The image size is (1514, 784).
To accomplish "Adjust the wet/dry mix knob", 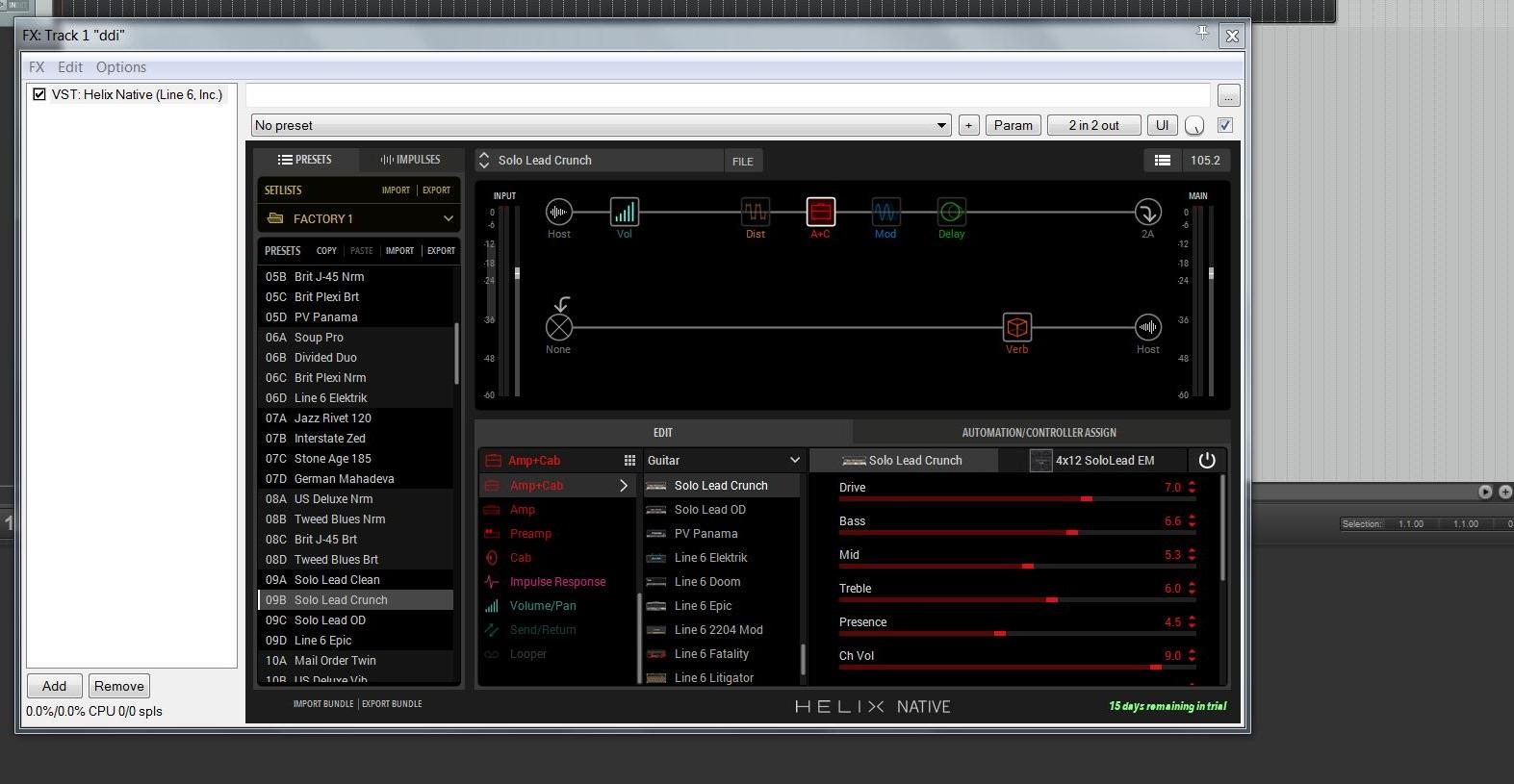I will tap(1194, 126).
